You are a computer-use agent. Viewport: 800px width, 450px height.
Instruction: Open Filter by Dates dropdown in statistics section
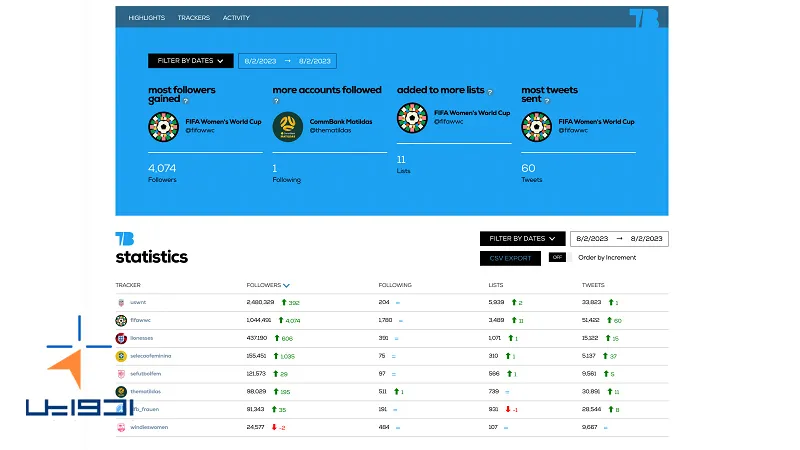(x=522, y=238)
